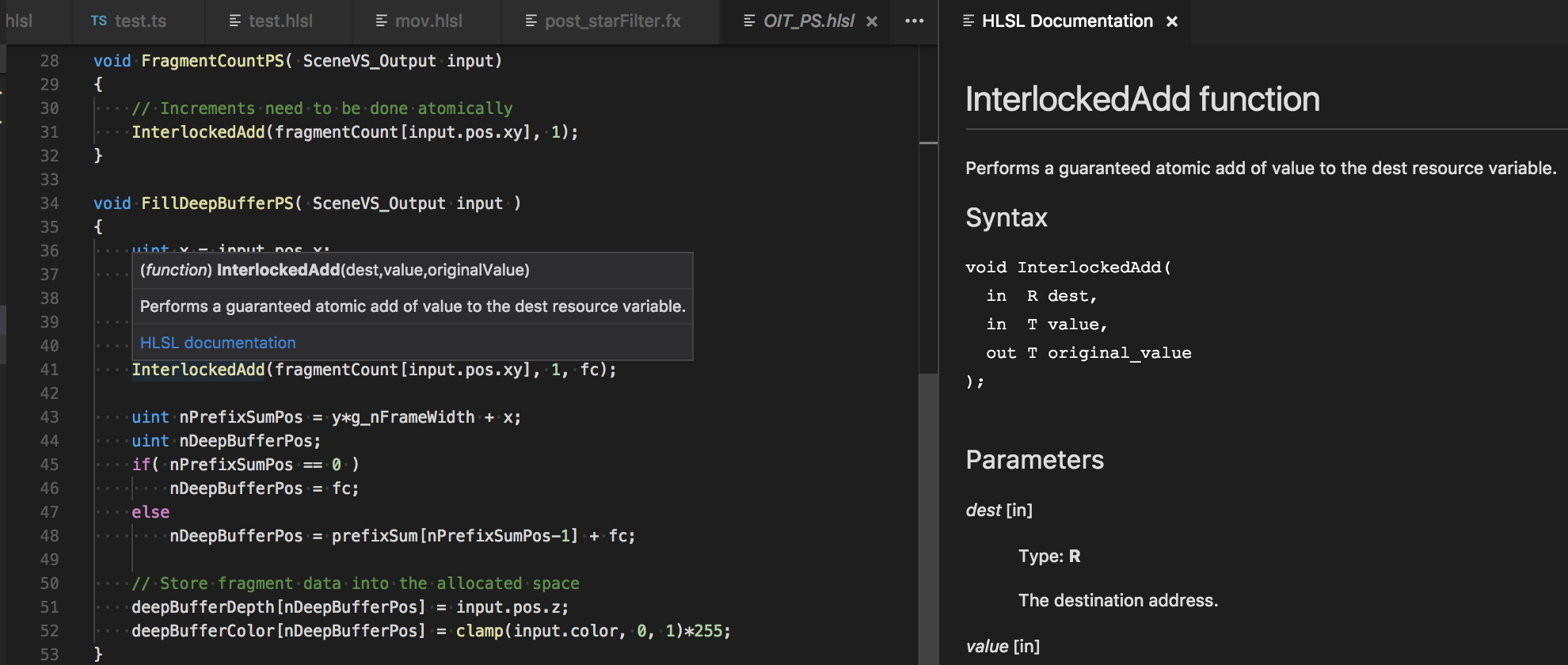Viewport: 1568px width, 665px height.
Task: Open the test.hlsl tab
Action: [x=280, y=21]
